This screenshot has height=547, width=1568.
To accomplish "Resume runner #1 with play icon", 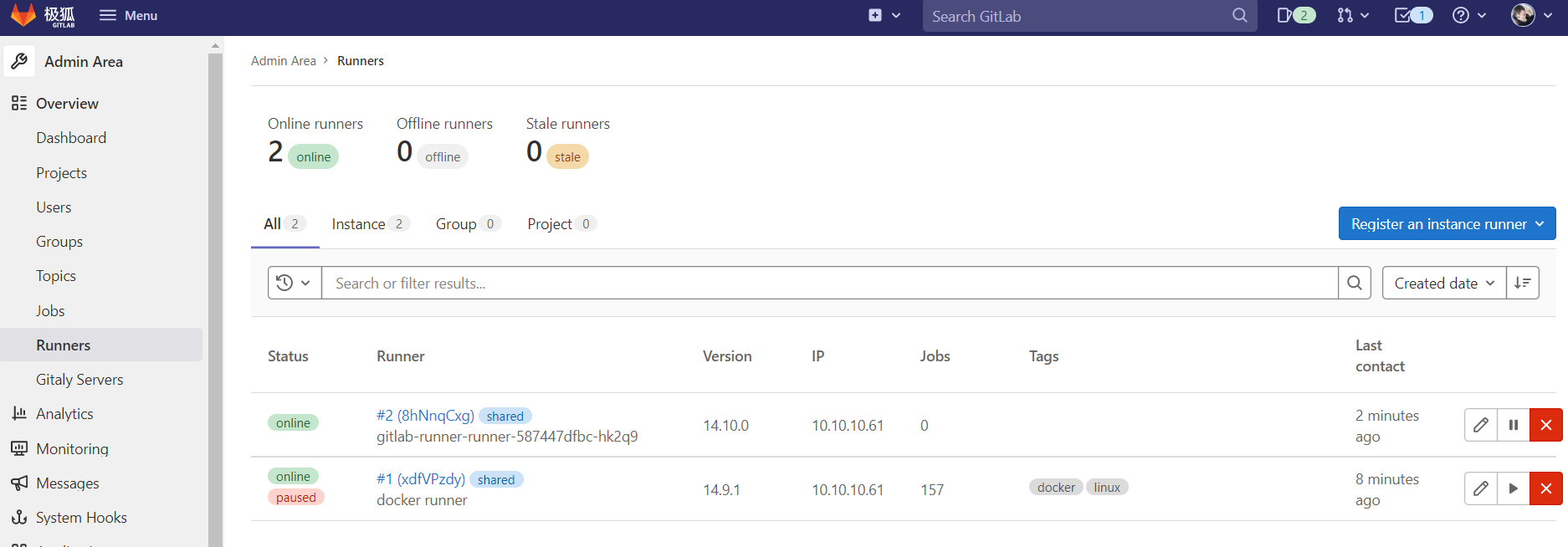I will tap(1513, 488).
